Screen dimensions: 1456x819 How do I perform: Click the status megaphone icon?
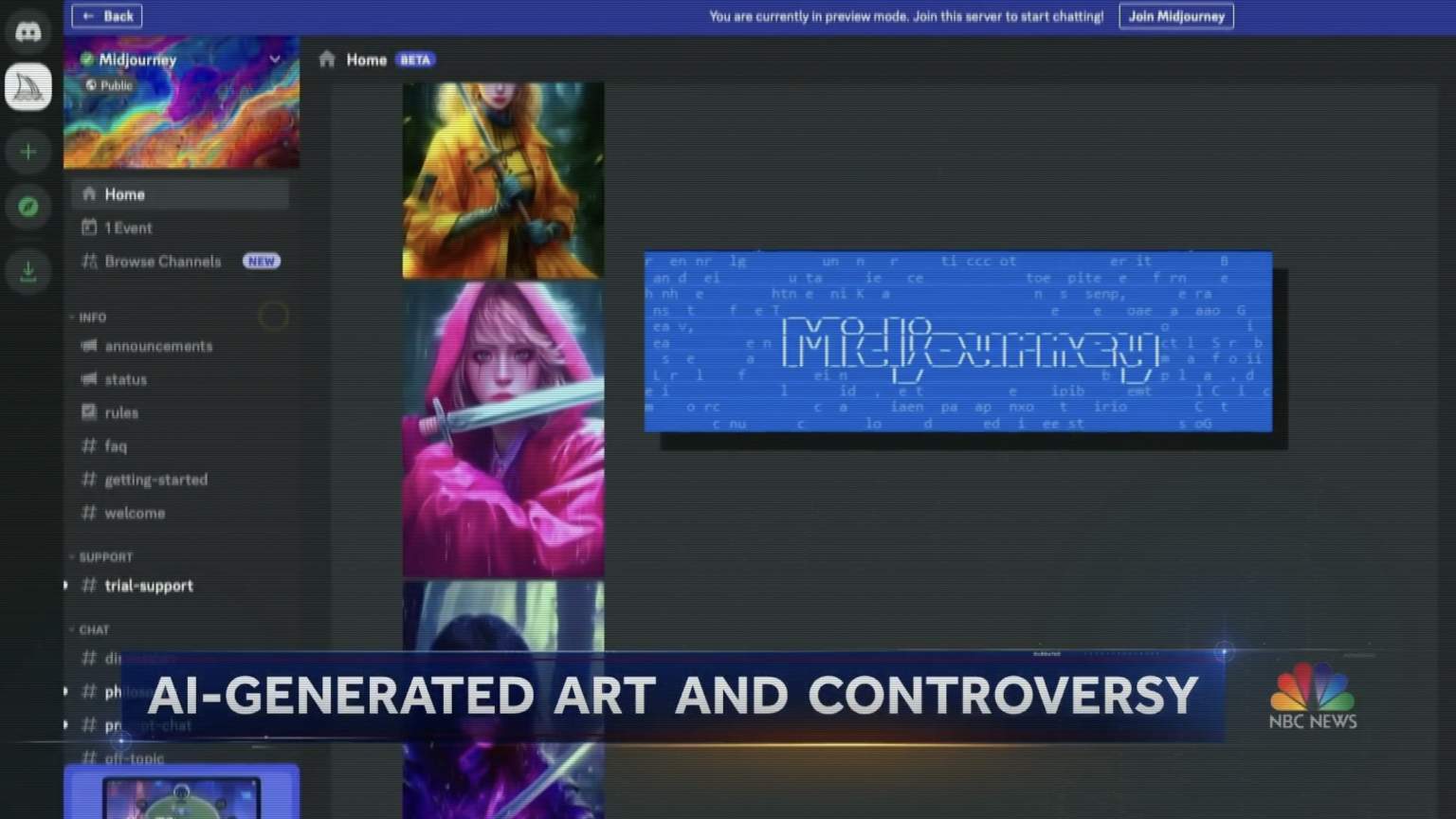(x=89, y=379)
